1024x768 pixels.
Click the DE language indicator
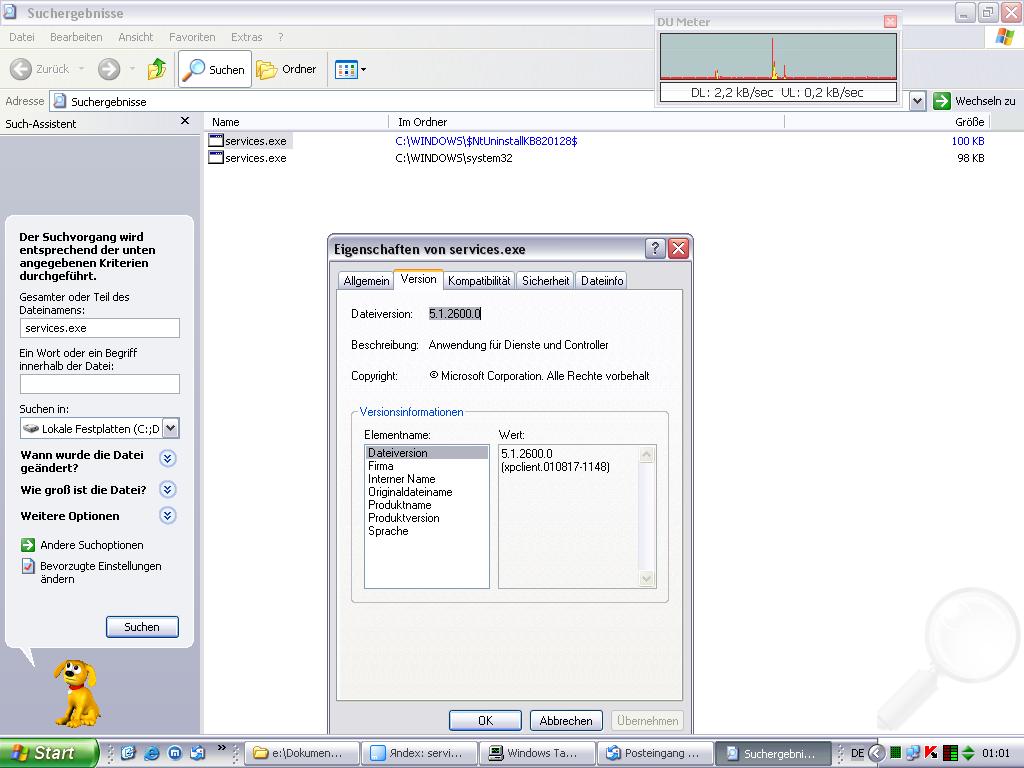857,753
